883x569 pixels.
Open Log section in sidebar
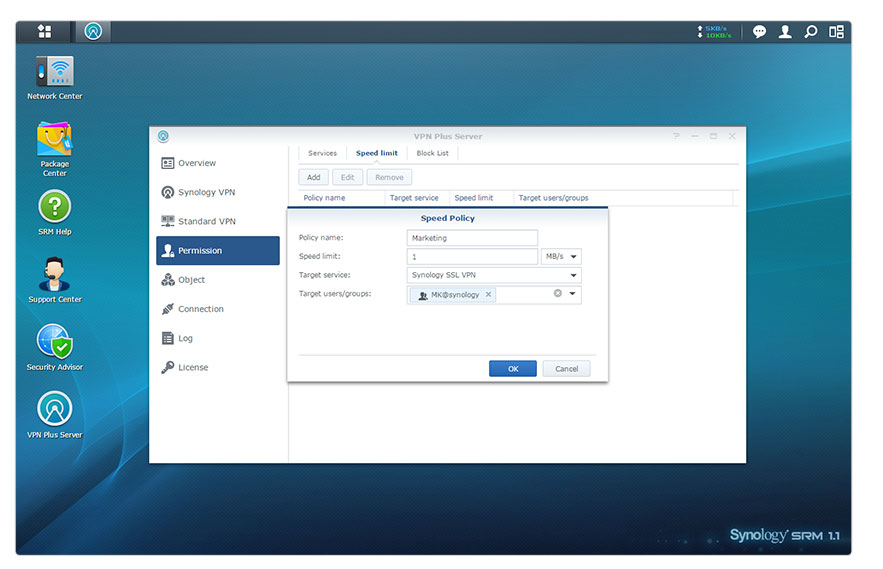[x=217, y=339]
